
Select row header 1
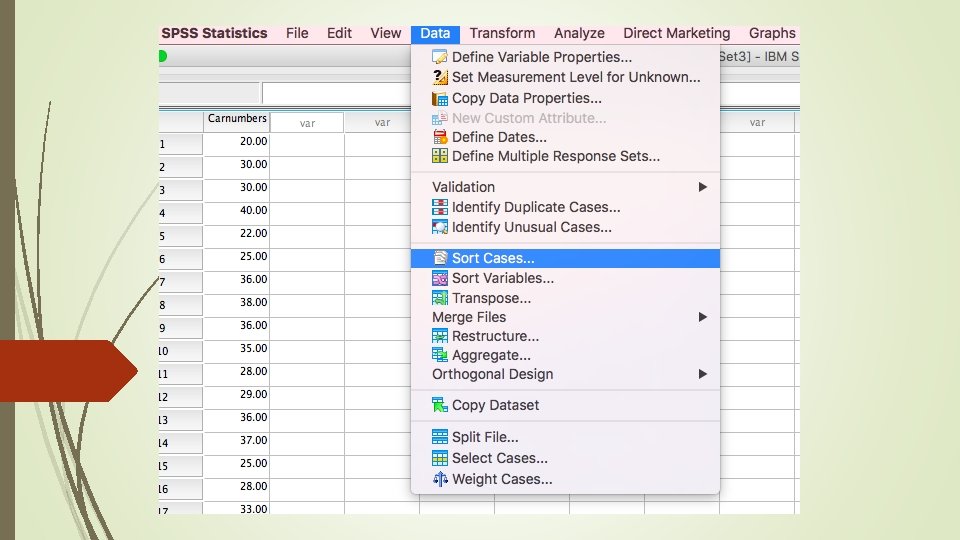click(x=180, y=144)
